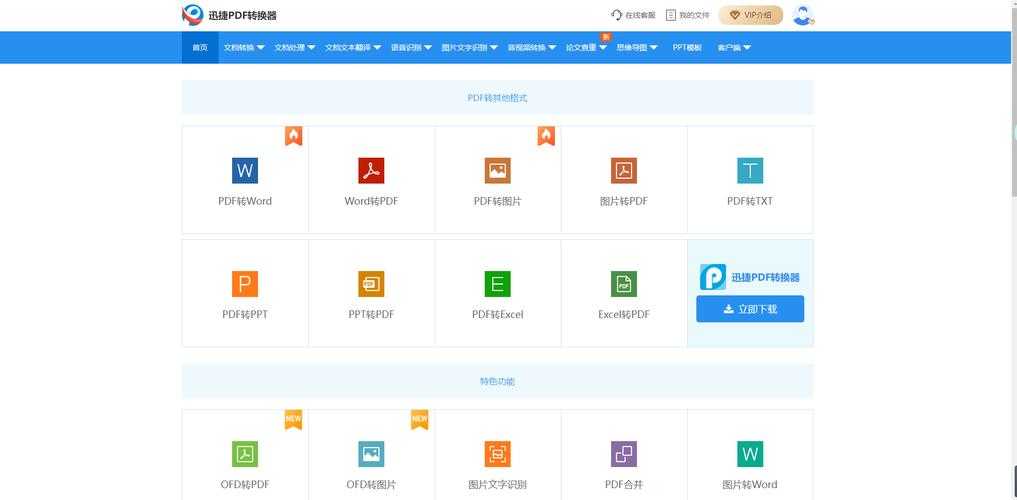Expand the 文档转换 dropdown menu

coord(244,47)
